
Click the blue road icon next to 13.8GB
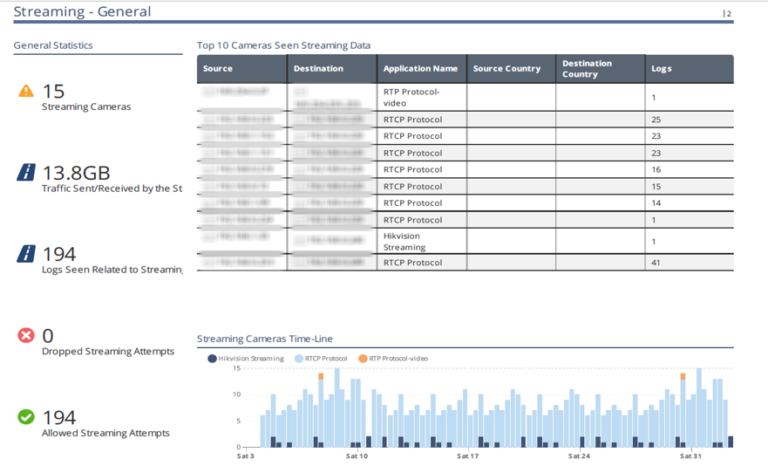pos(26,172)
